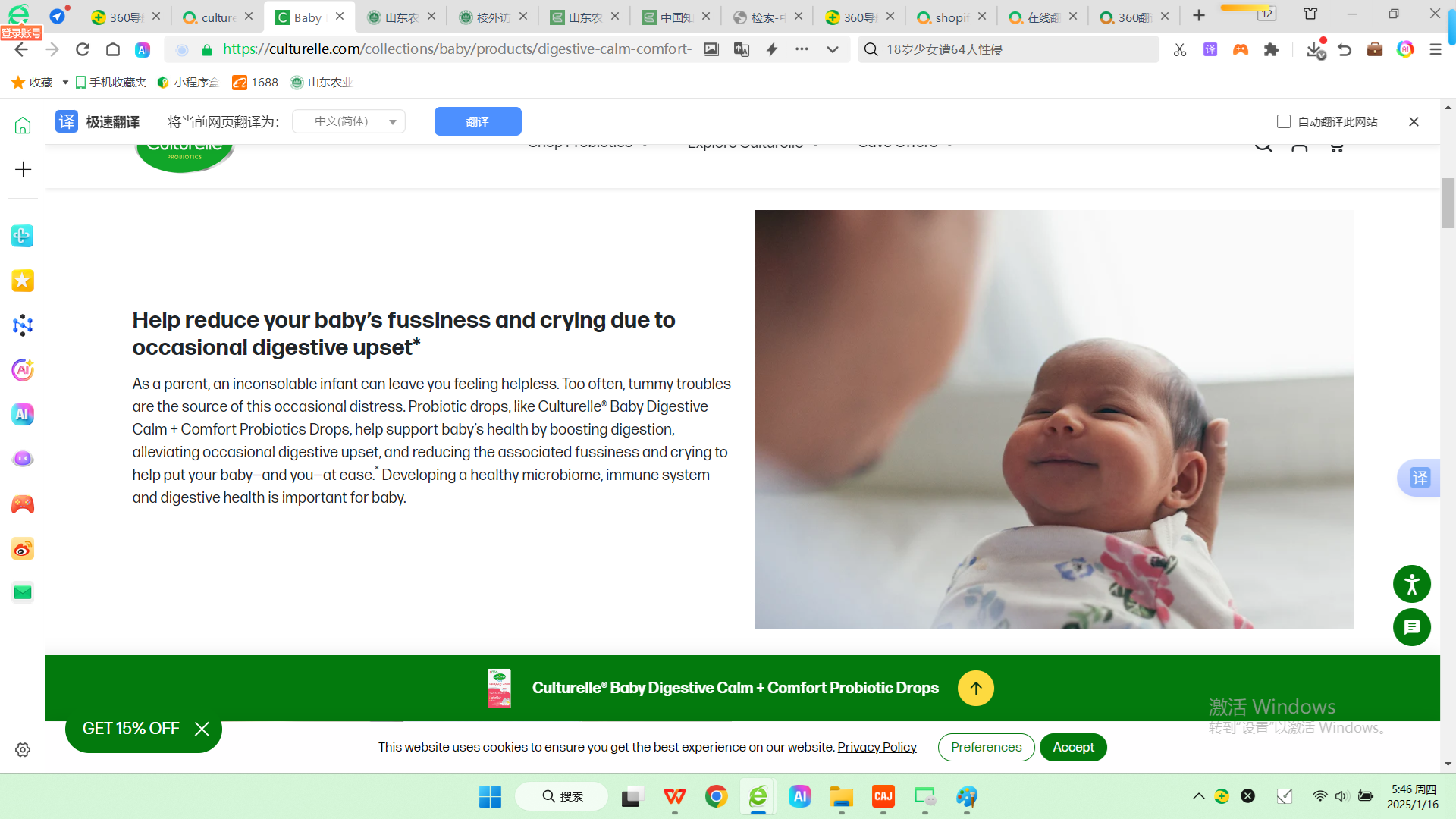This screenshot has height=819, width=1456.
Task: Open the target language 中文(简体) dropdown
Action: pyautogui.click(x=349, y=121)
